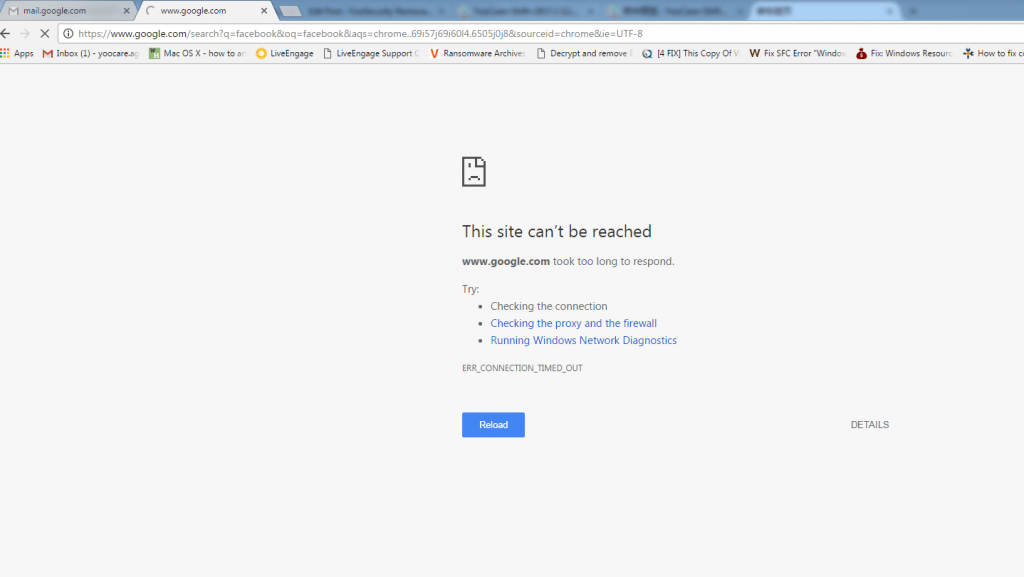Screen dimensions: 1024x577
Task: Click the WordPress icon on Fix SFC Error bookmark
Action: point(754,53)
